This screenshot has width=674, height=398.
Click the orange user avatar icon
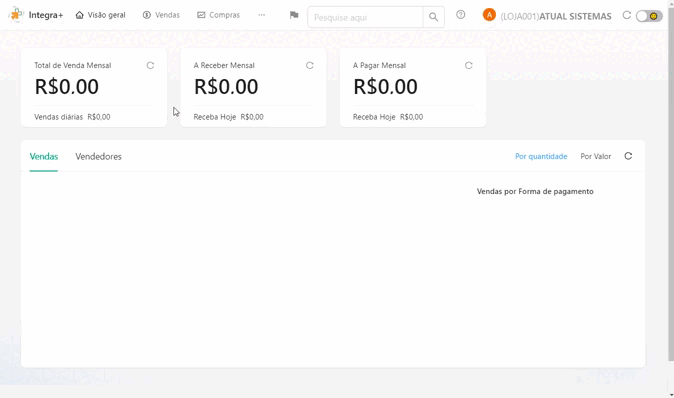489,15
